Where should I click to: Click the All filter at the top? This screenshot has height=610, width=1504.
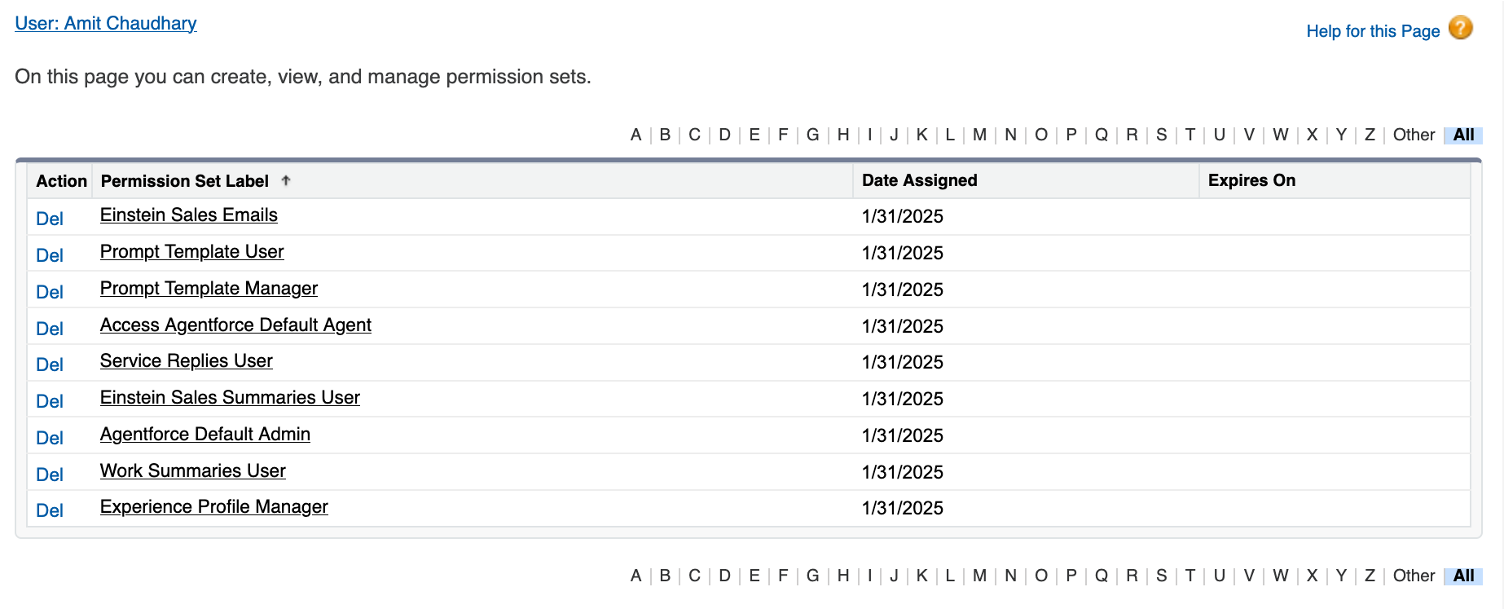1463,134
